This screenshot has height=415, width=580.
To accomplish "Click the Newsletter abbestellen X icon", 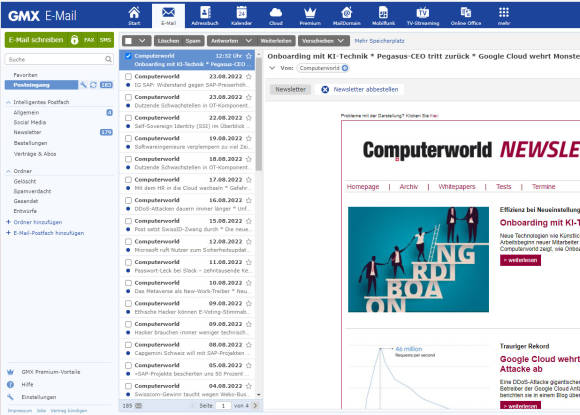I will click(x=325, y=90).
